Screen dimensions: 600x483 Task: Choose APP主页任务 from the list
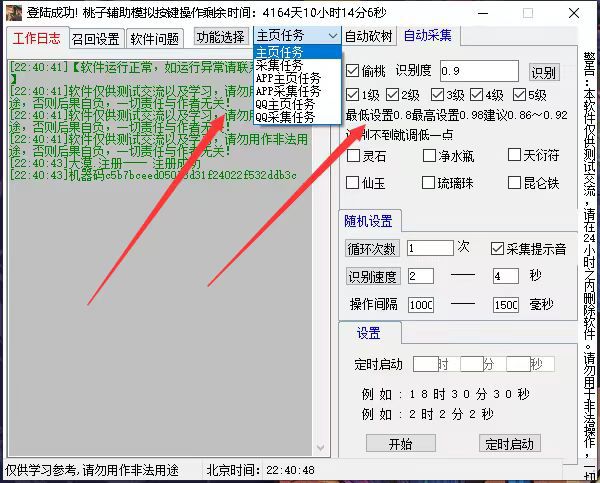coord(297,78)
